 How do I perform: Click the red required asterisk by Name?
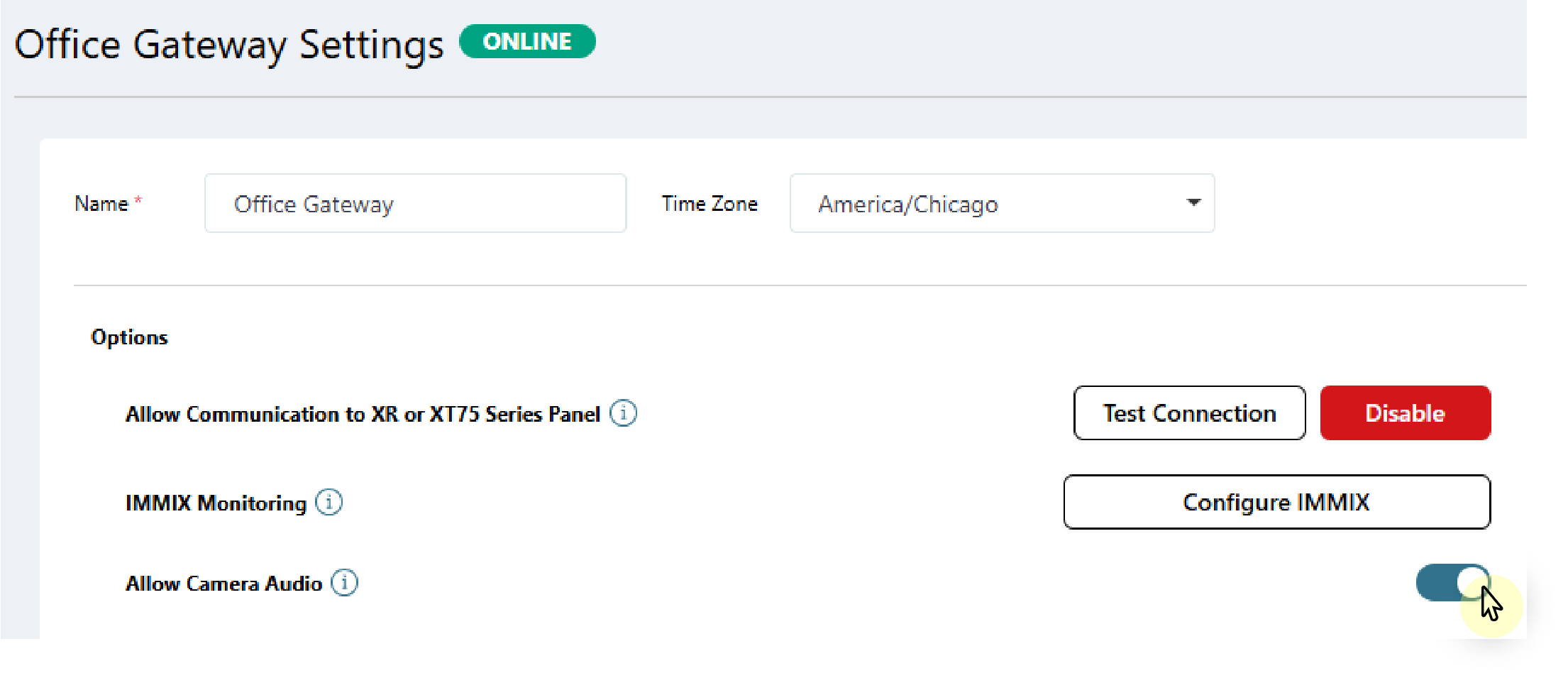[x=138, y=201]
